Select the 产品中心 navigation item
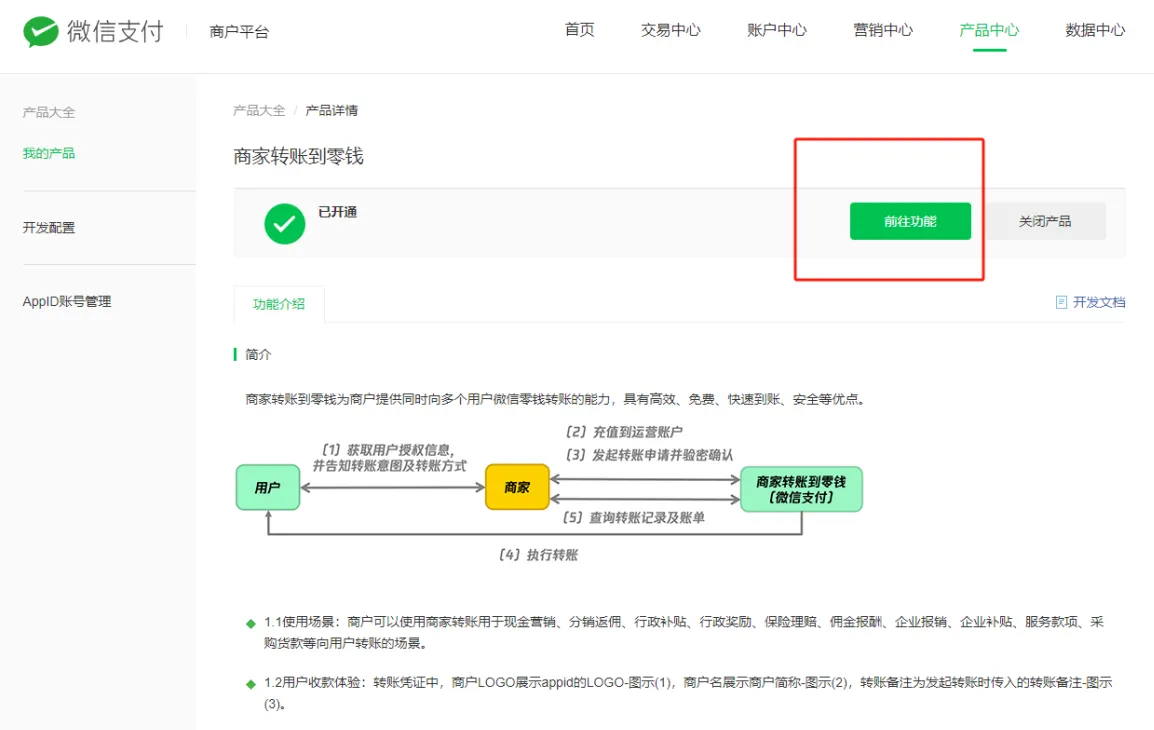 tap(989, 30)
